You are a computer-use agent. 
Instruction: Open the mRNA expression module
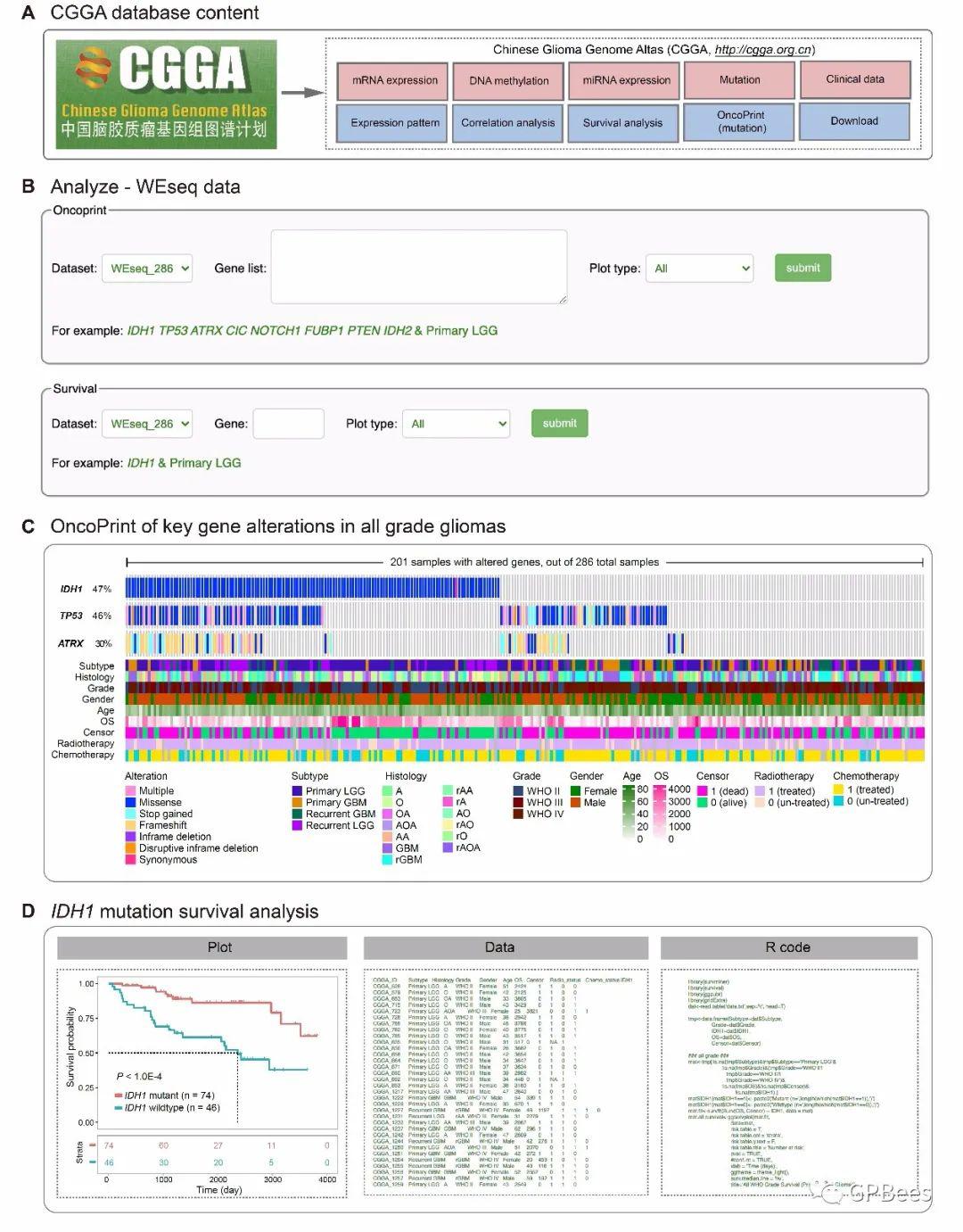(x=394, y=80)
